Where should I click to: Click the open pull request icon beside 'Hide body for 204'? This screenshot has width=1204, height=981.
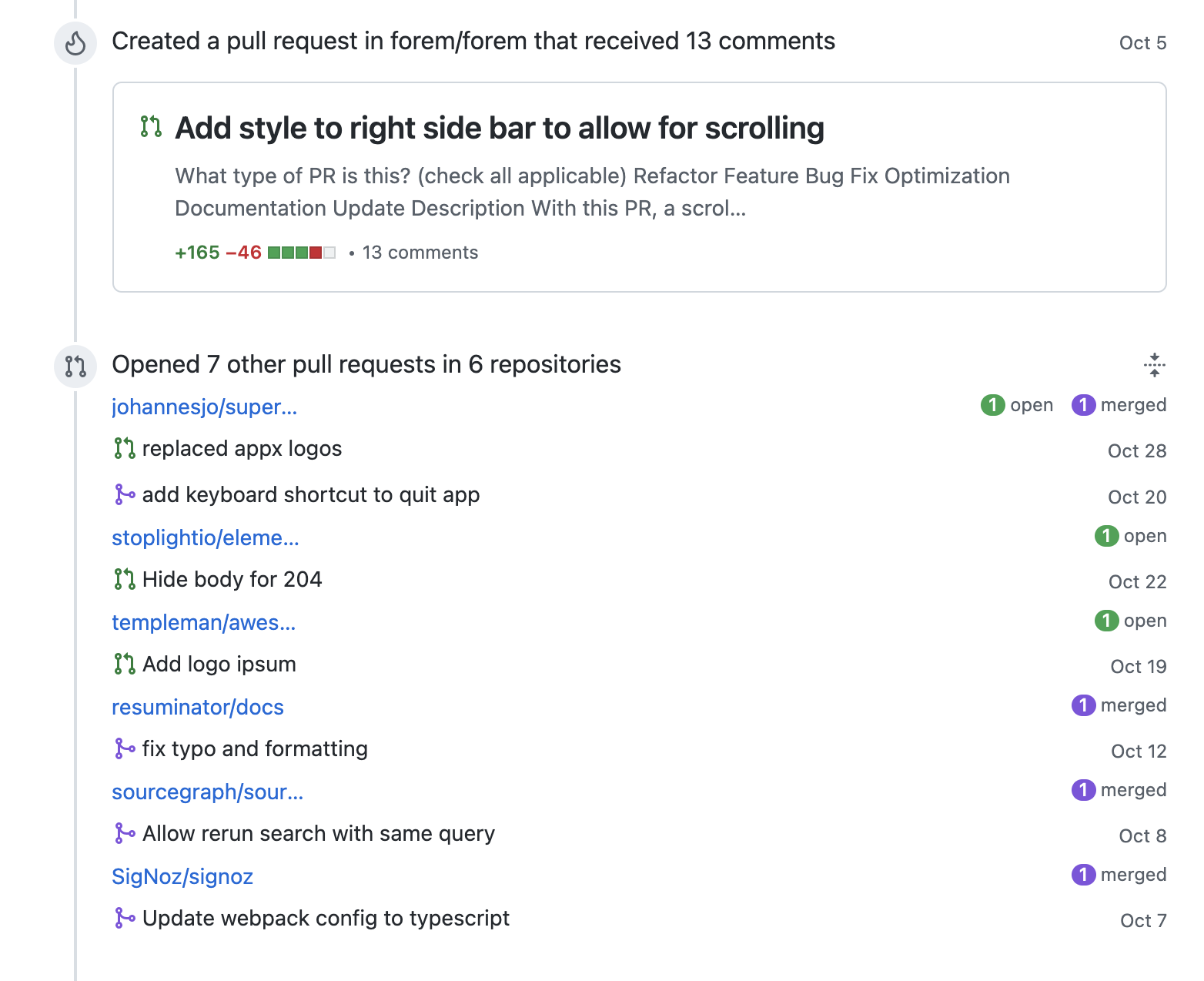tap(124, 579)
